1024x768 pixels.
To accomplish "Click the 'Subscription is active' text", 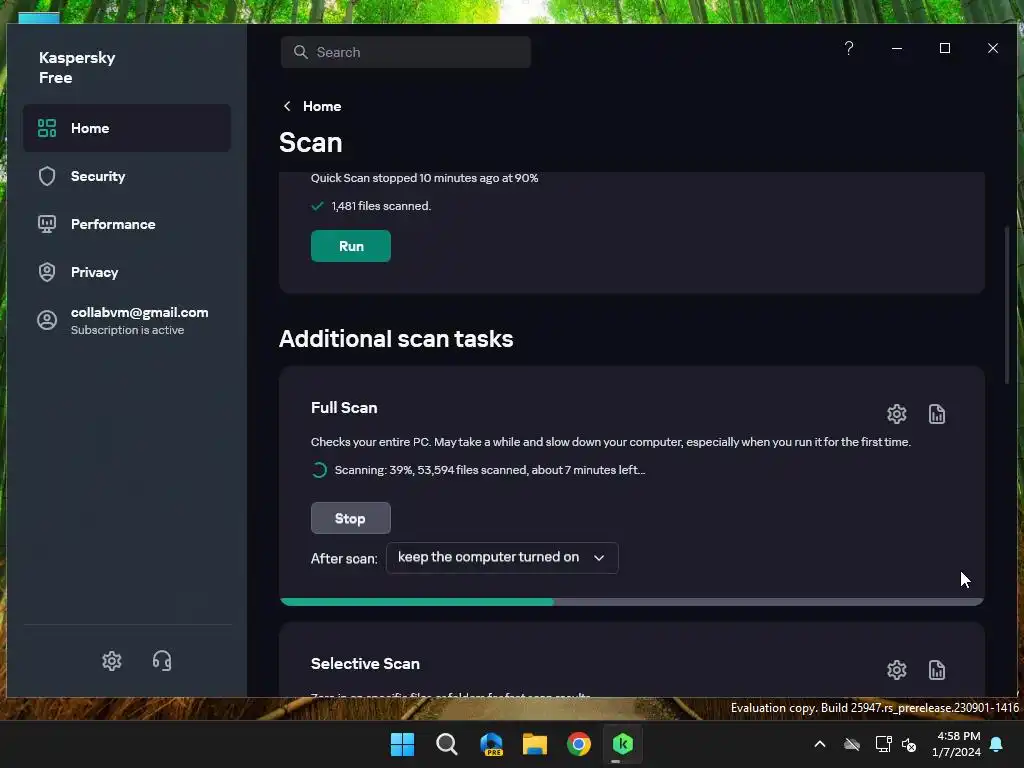I will 127,330.
